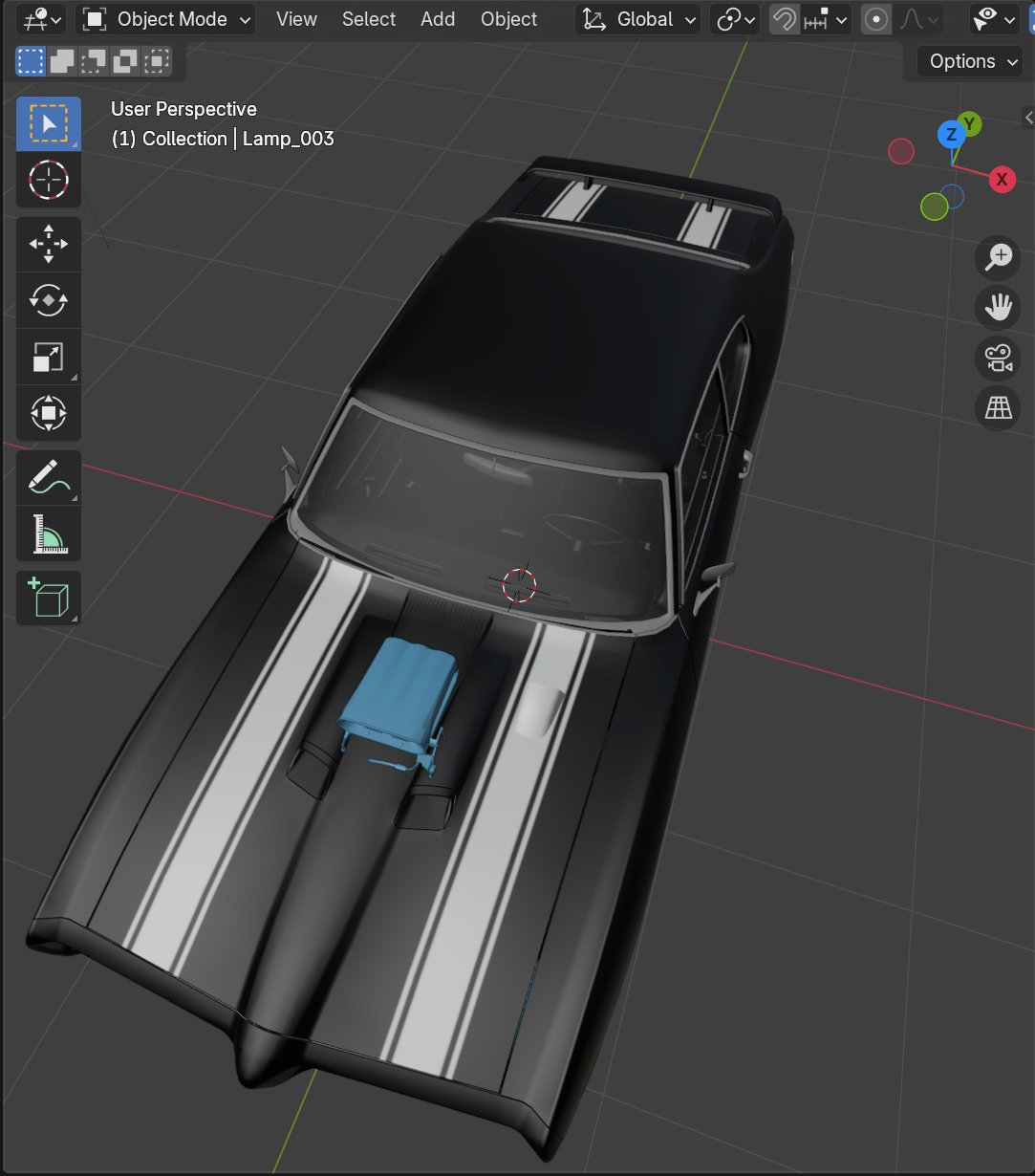
Task: Pick the Rotate tool
Action: click(x=48, y=300)
